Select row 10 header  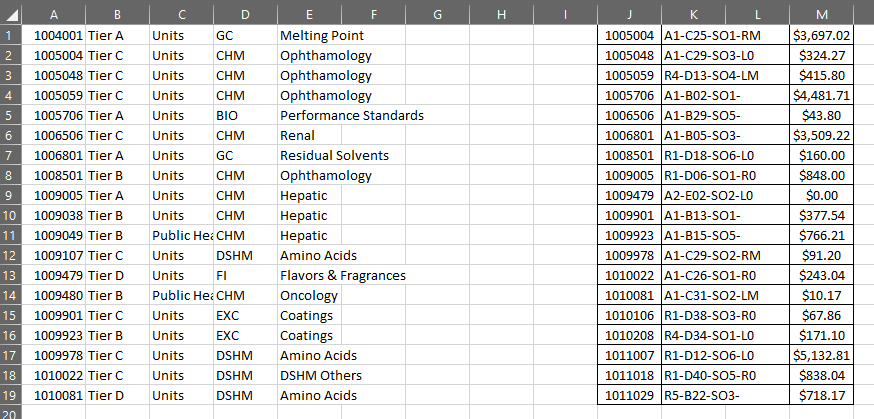[11, 215]
